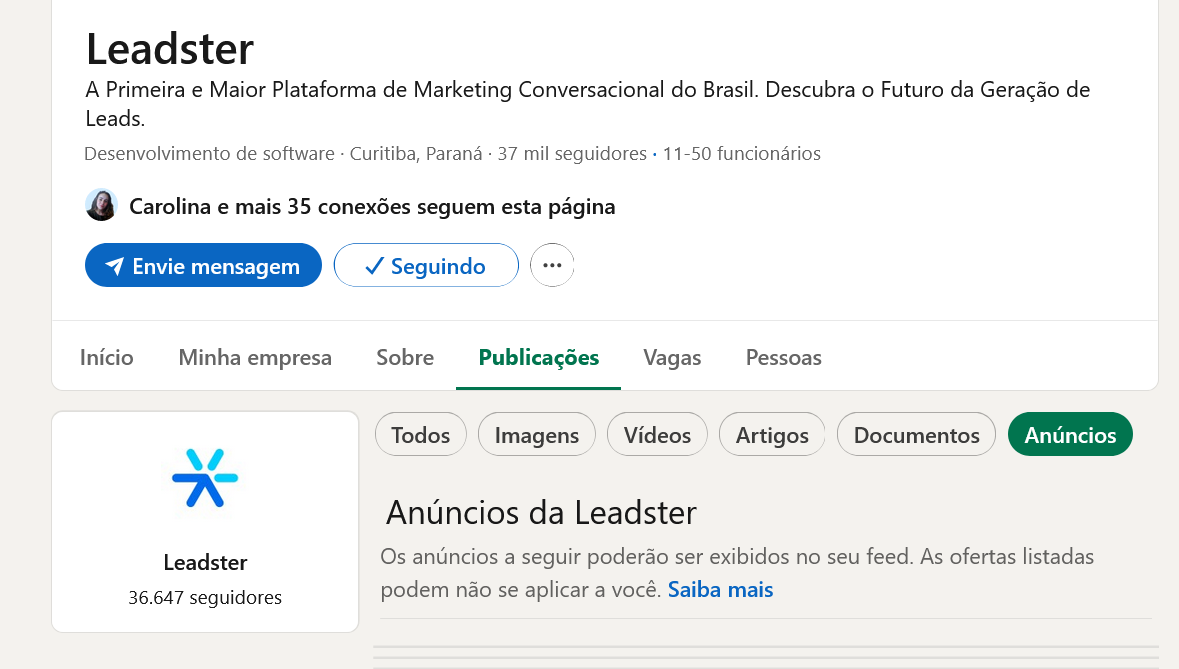Open the list of connections following this page
The height and width of the screenshot is (669, 1179).
tap(372, 207)
